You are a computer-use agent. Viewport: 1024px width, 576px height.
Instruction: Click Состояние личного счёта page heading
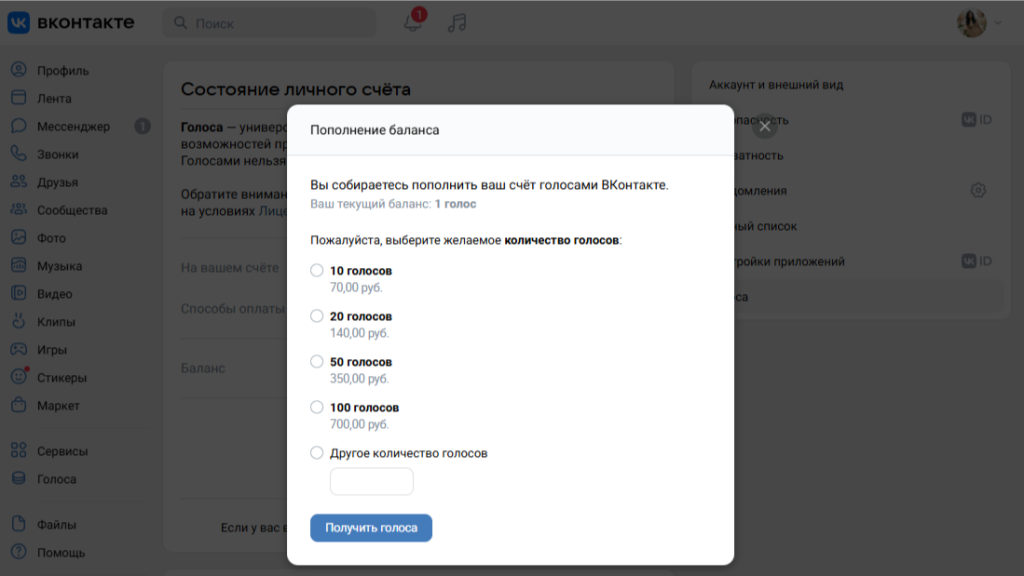pyautogui.click(x=295, y=89)
